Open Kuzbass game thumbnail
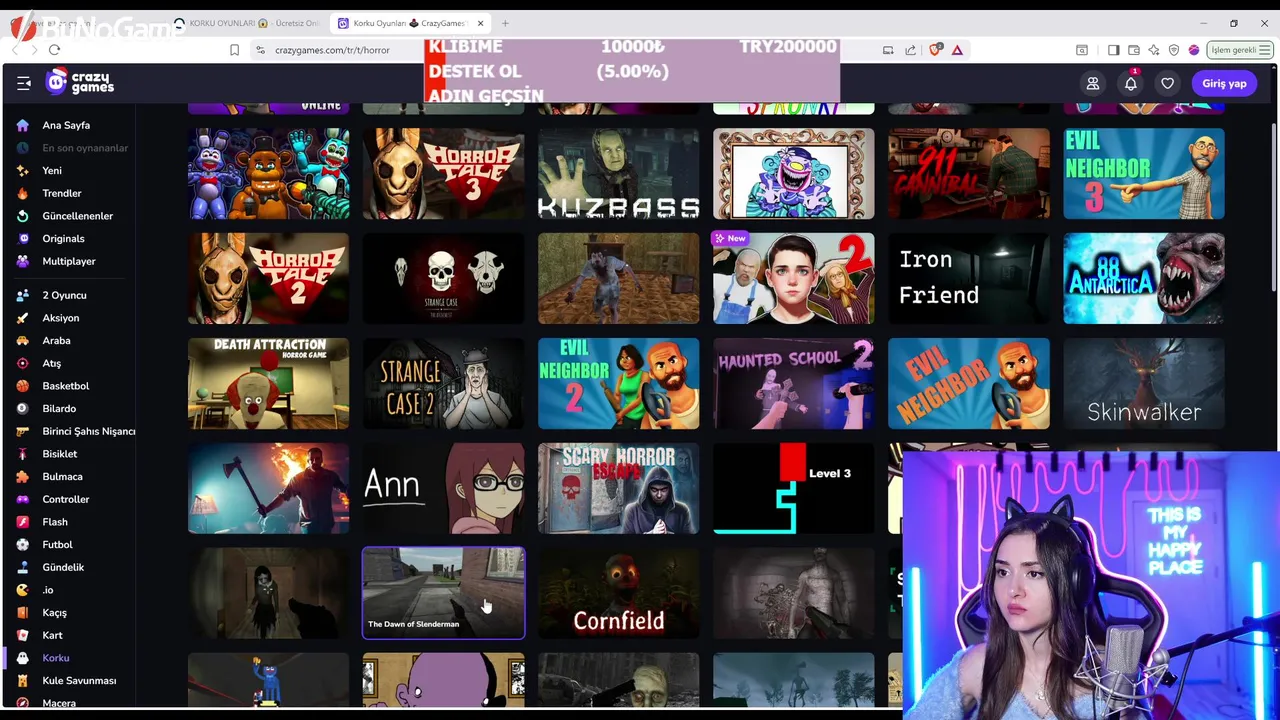 (x=618, y=173)
